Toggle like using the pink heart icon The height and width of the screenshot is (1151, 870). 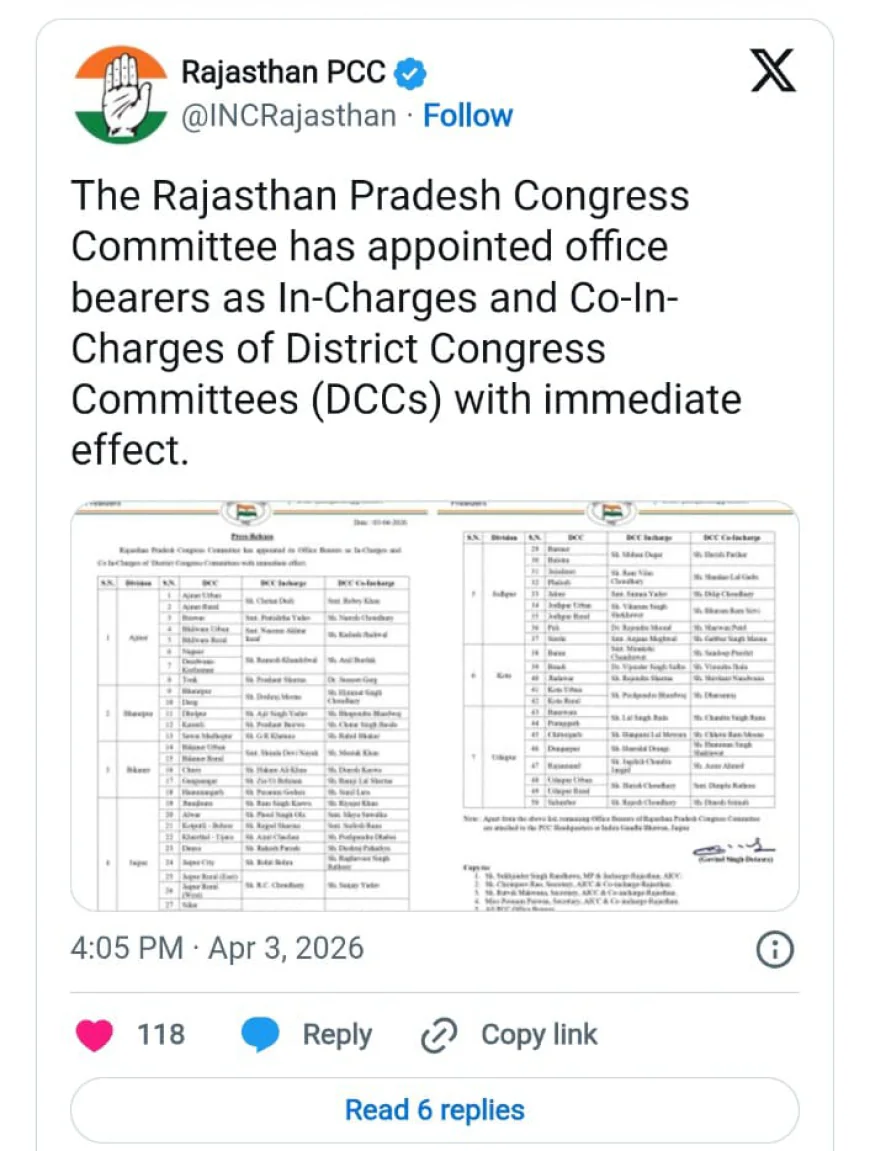(x=96, y=1035)
